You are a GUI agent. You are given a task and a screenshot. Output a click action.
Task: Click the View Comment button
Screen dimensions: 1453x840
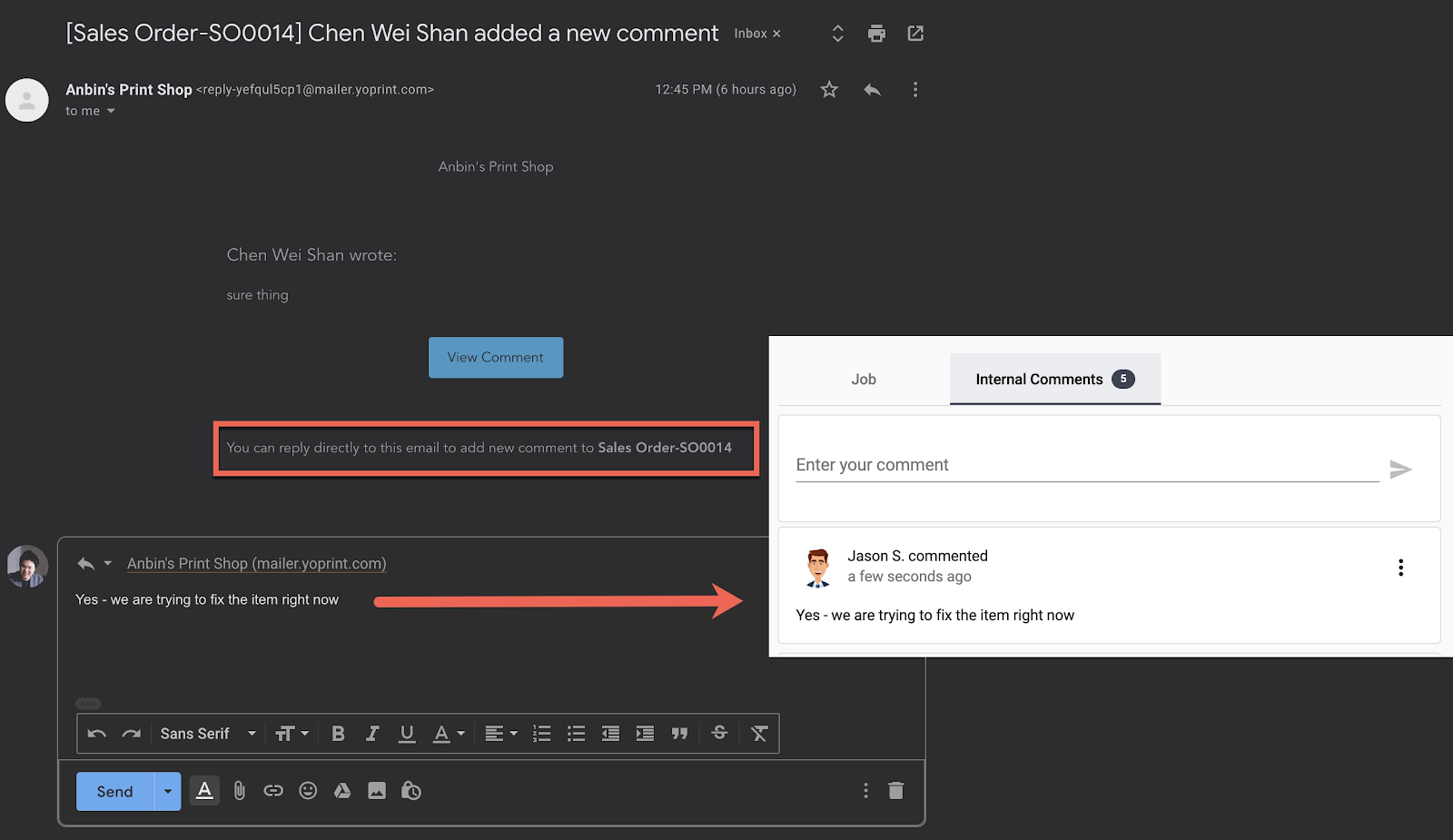(496, 358)
